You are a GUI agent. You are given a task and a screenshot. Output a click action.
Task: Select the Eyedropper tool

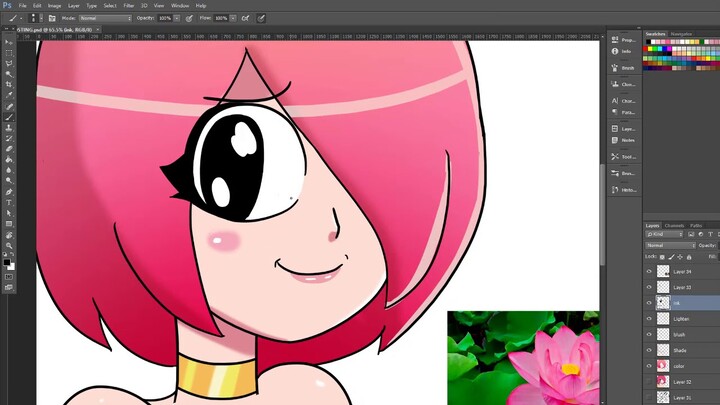click(9, 96)
